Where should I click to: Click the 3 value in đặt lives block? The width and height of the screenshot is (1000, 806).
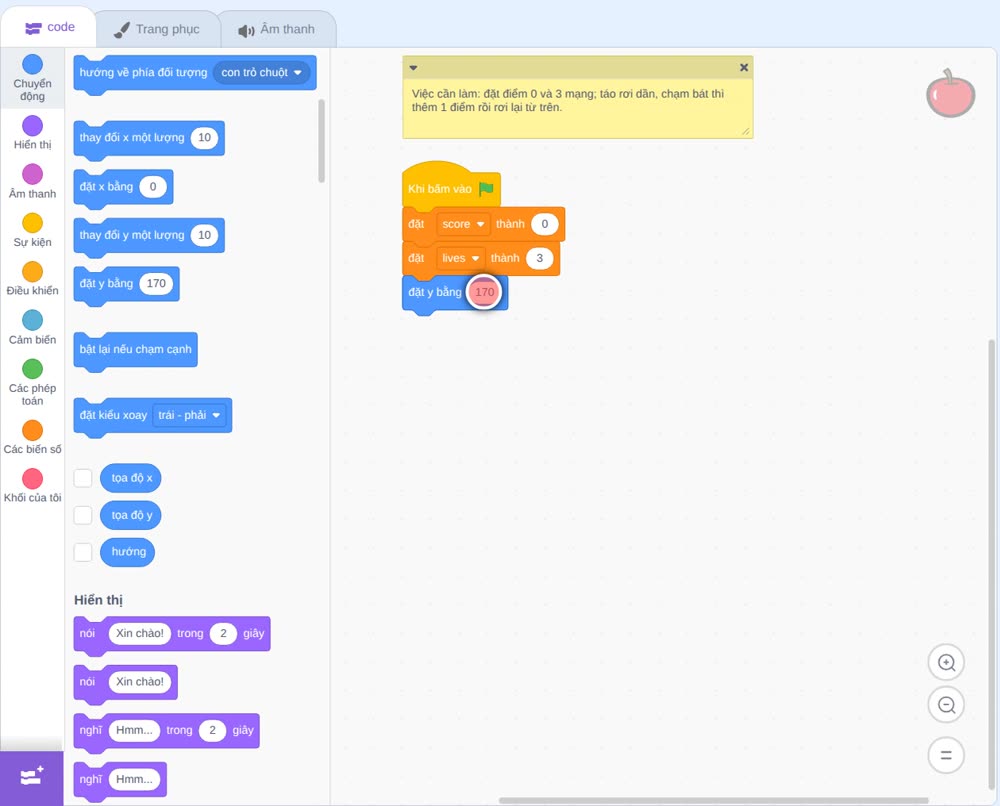click(x=540, y=258)
